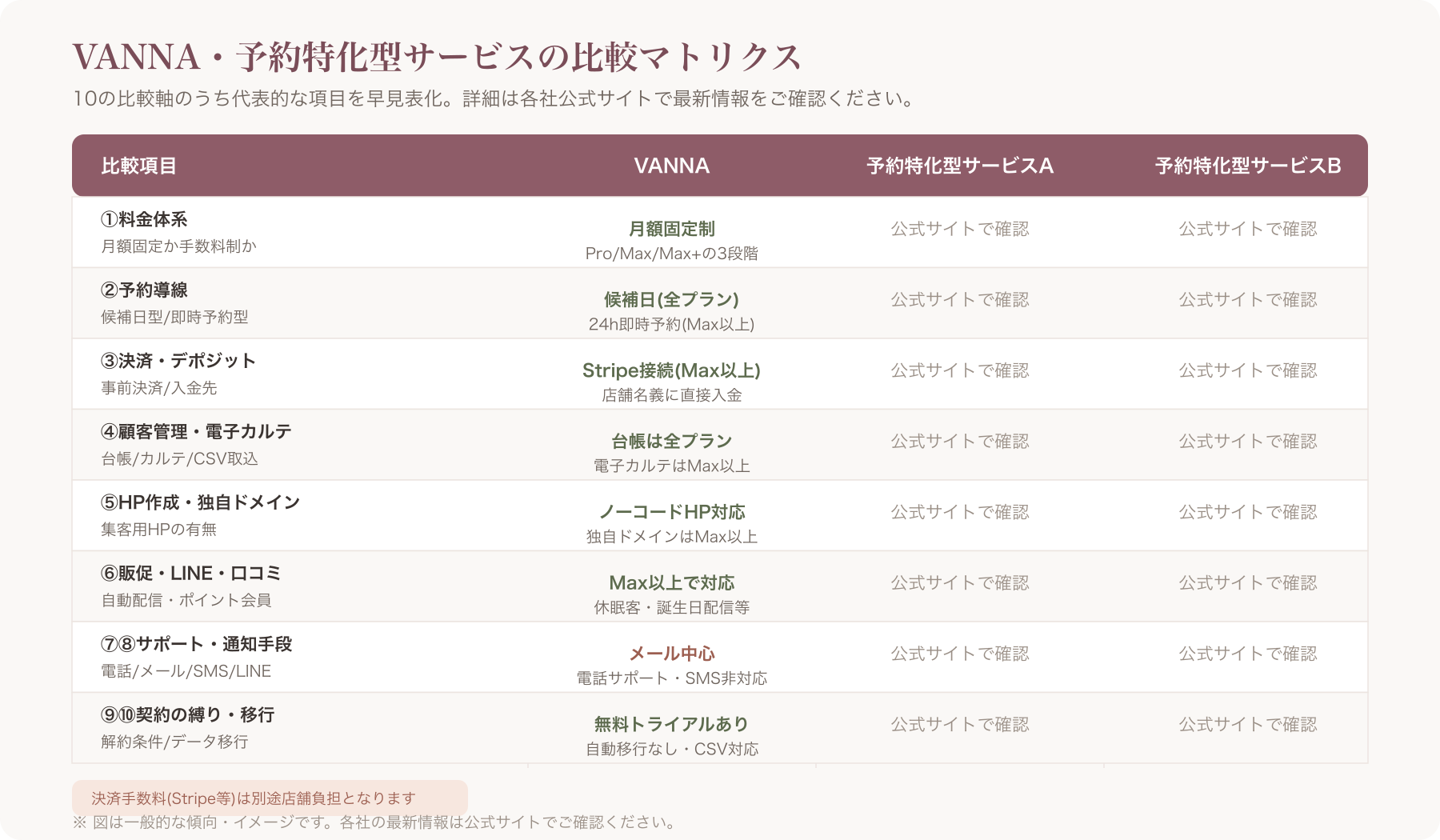Click '休眠客・誕生日配信等' text
Viewport: 1440px width, 840px height.
[x=672, y=607]
